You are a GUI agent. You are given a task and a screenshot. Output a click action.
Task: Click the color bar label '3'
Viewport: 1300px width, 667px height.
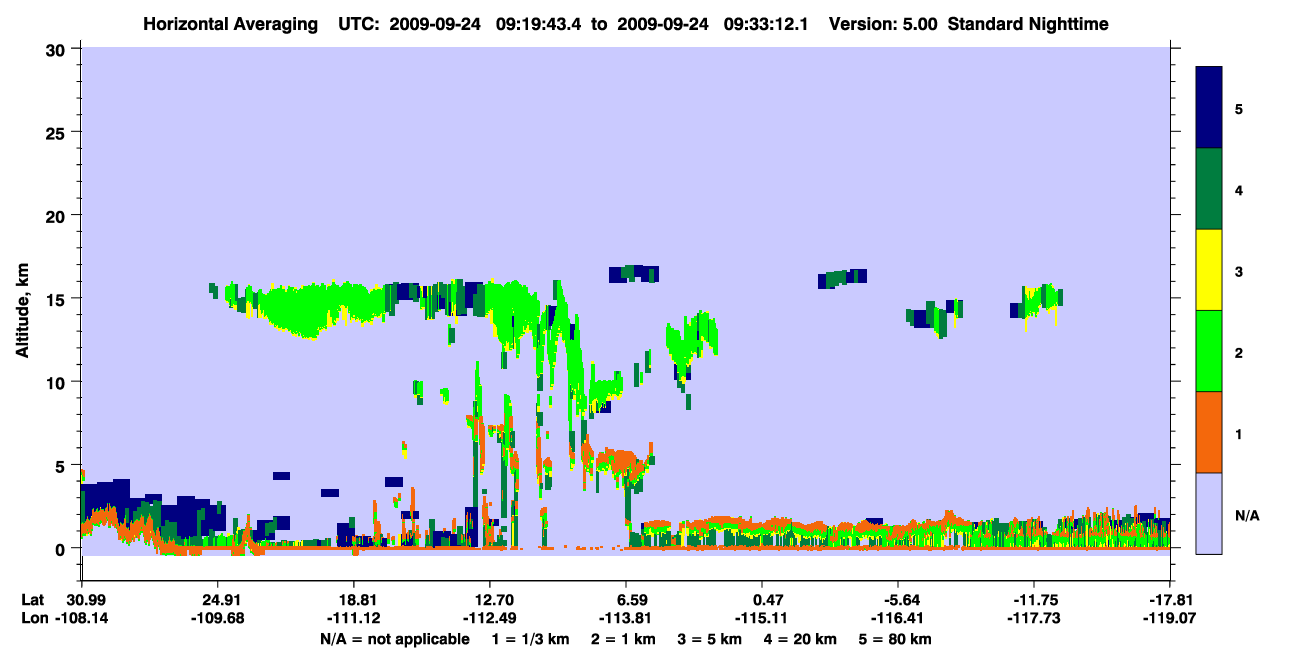coord(1238,271)
